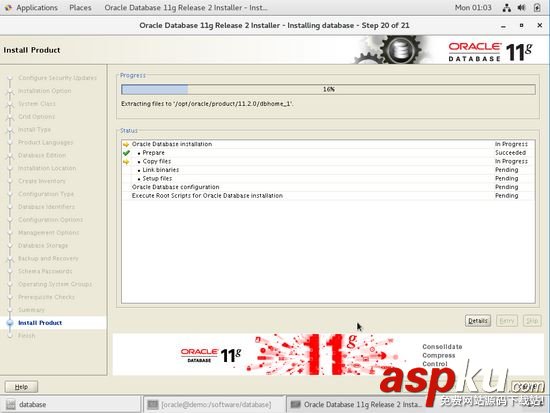The image size is (550, 413).
Task: Select Prerequisite Checks step in sidebar
Action: (46, 297)
